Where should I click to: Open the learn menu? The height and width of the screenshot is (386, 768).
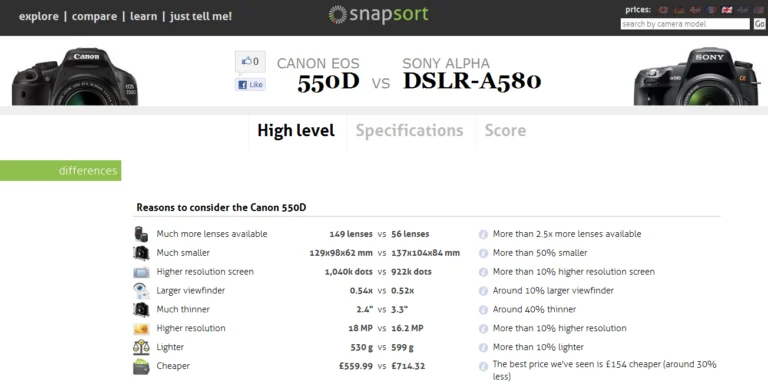144,16
